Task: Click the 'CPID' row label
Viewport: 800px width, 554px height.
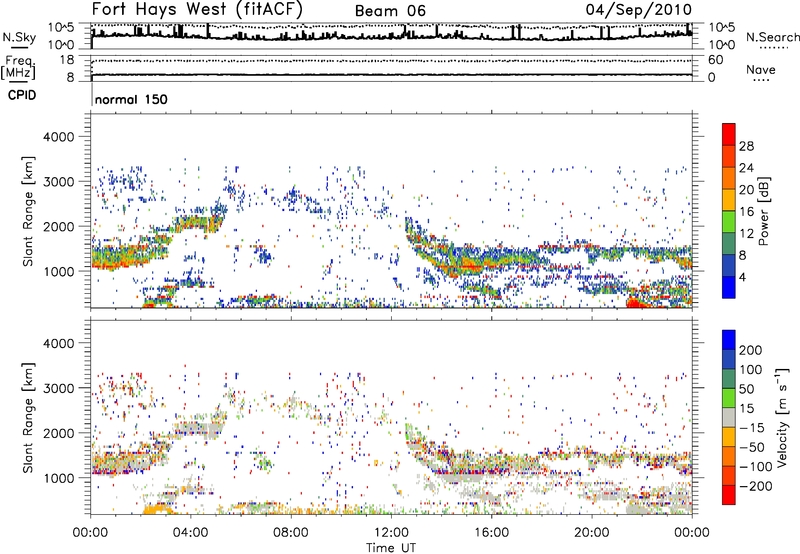Action: pos(22,95)
